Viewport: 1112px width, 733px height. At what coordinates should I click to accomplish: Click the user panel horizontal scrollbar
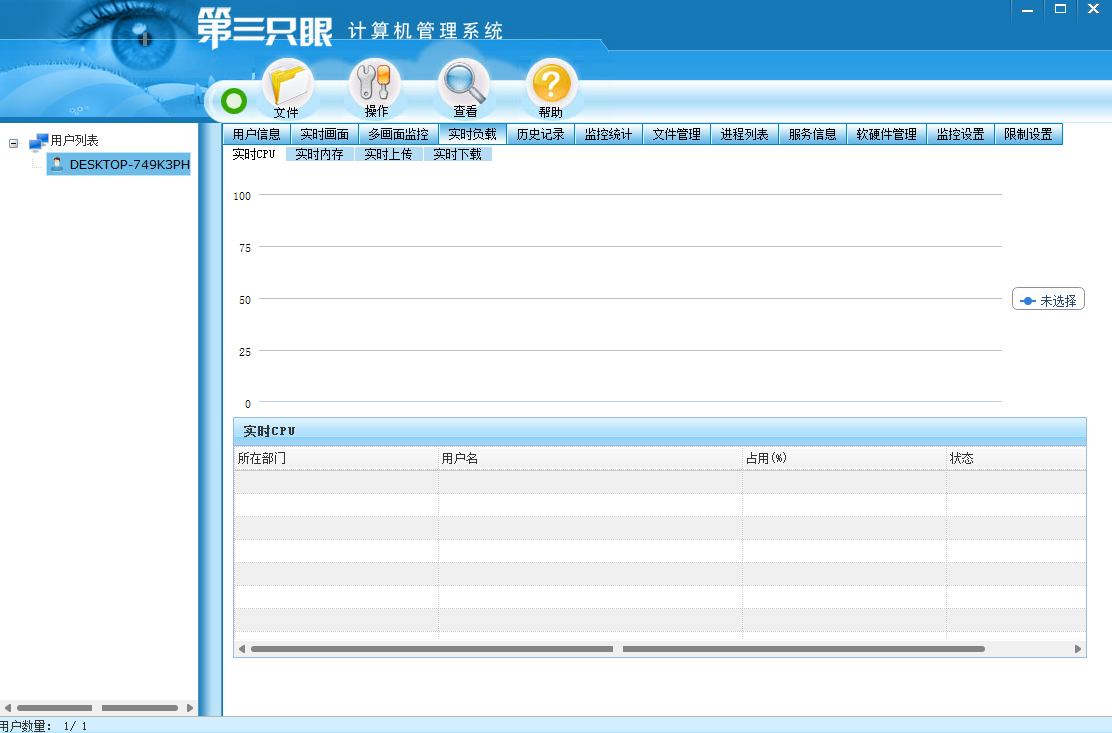point(98,708)
